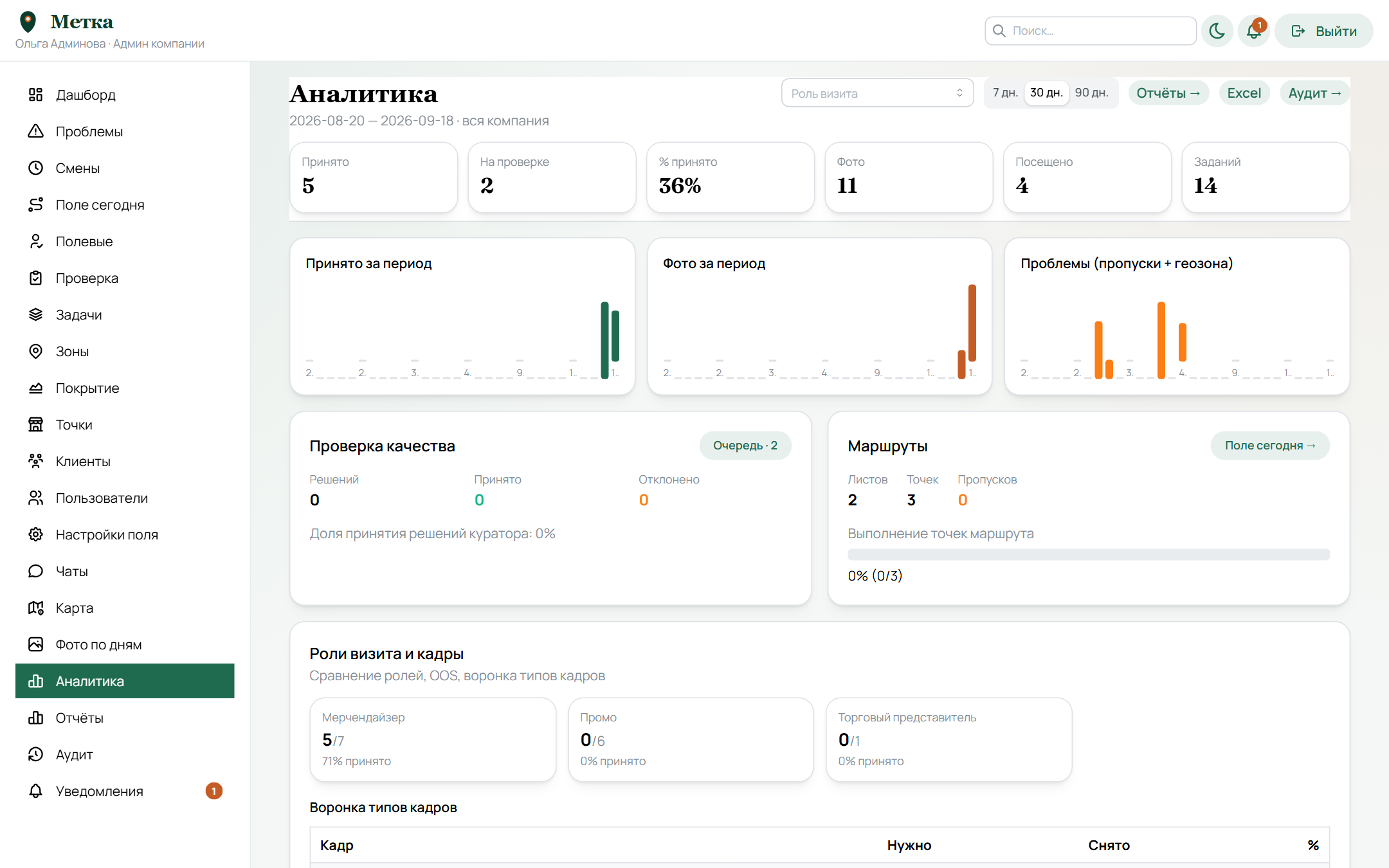Click tallest red bar in Фото за период
This screenshot has width=1389, height=868.
coord(972,323)
